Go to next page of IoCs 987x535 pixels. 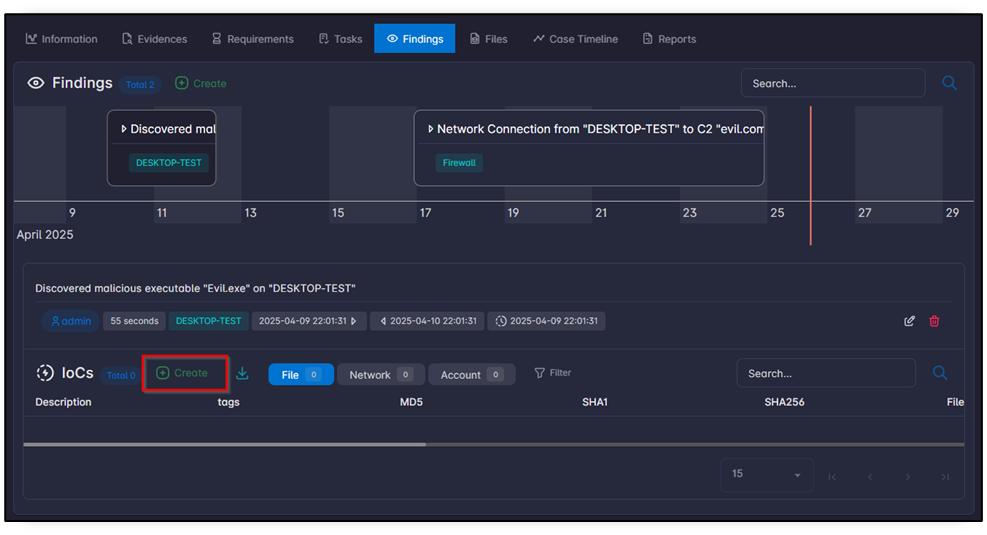908,476
